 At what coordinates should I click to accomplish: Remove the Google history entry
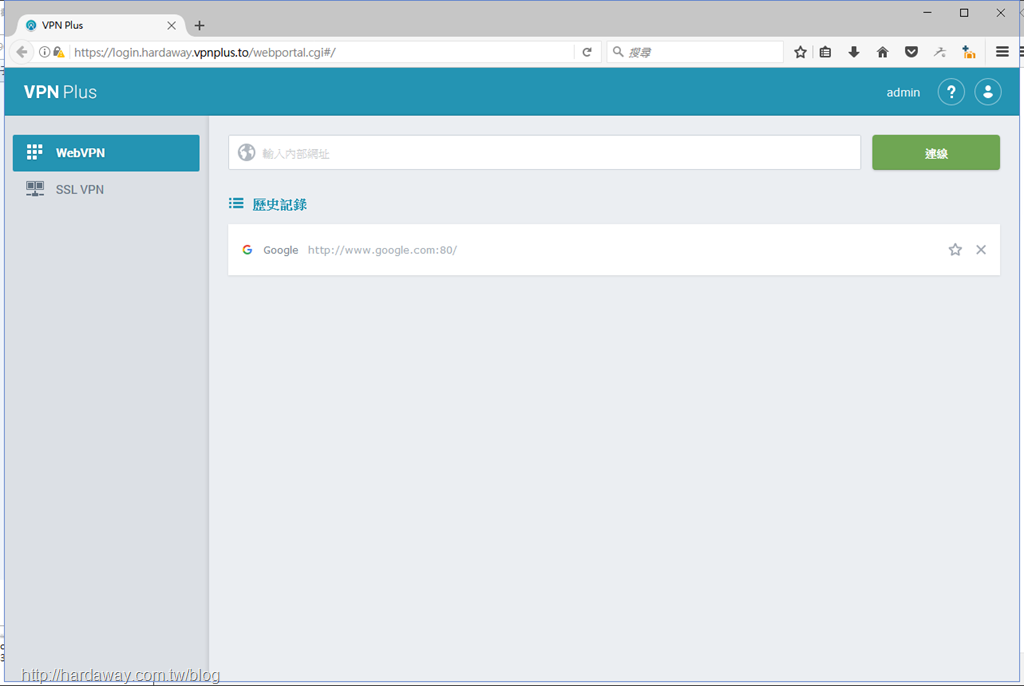tap(980, 250)
